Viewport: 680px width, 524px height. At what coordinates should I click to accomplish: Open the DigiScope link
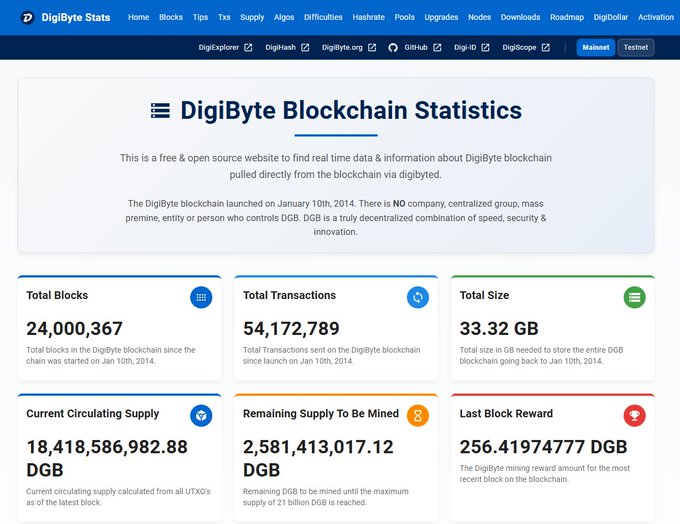click(519, 47)
